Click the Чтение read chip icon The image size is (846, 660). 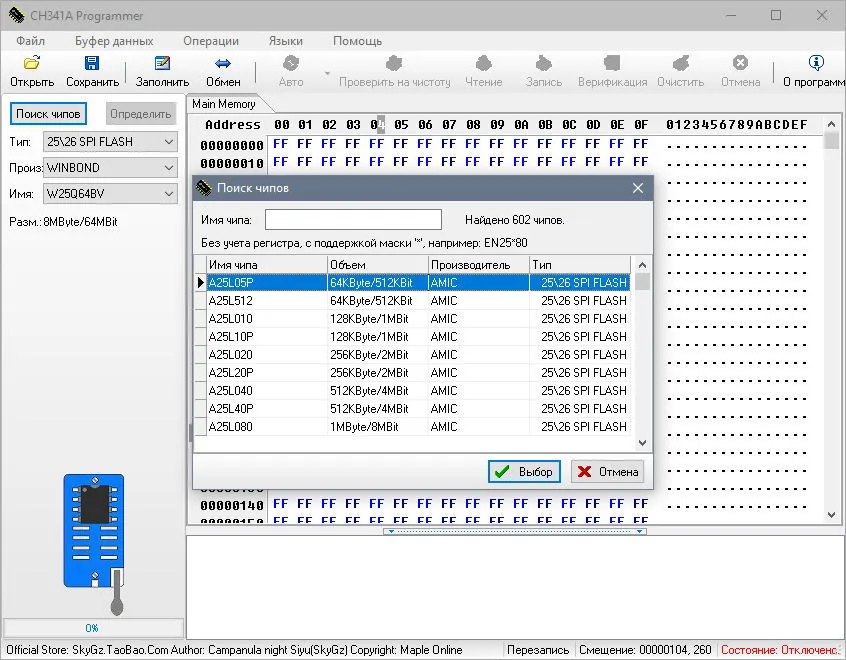pos(483,63)
